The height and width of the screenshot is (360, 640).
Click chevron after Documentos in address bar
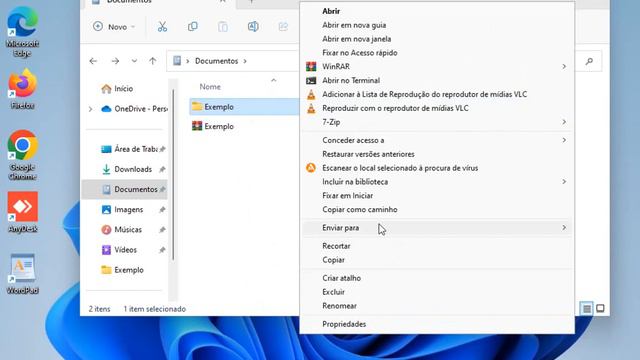(245, 61)
